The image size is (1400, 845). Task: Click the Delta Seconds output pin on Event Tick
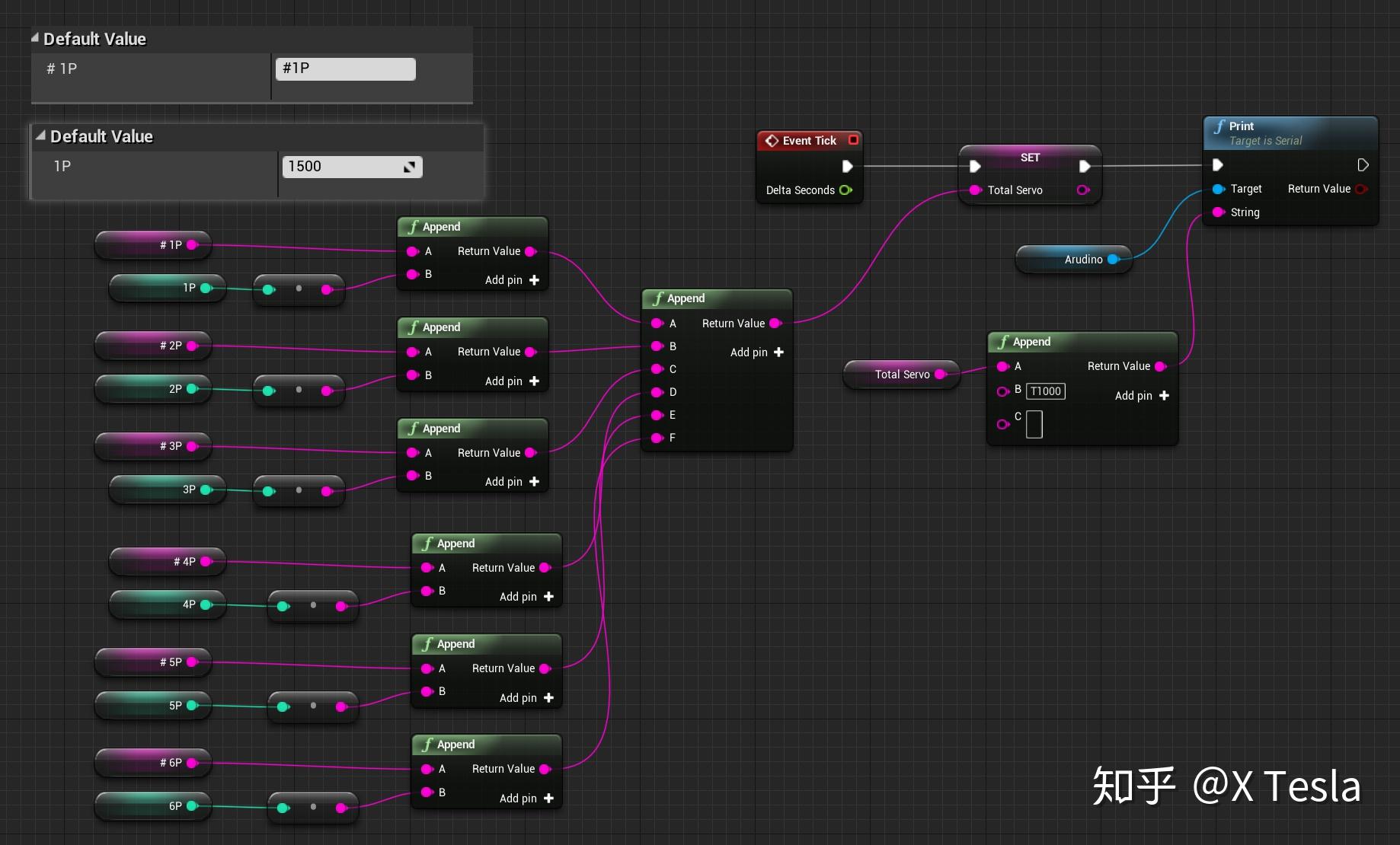845,190
